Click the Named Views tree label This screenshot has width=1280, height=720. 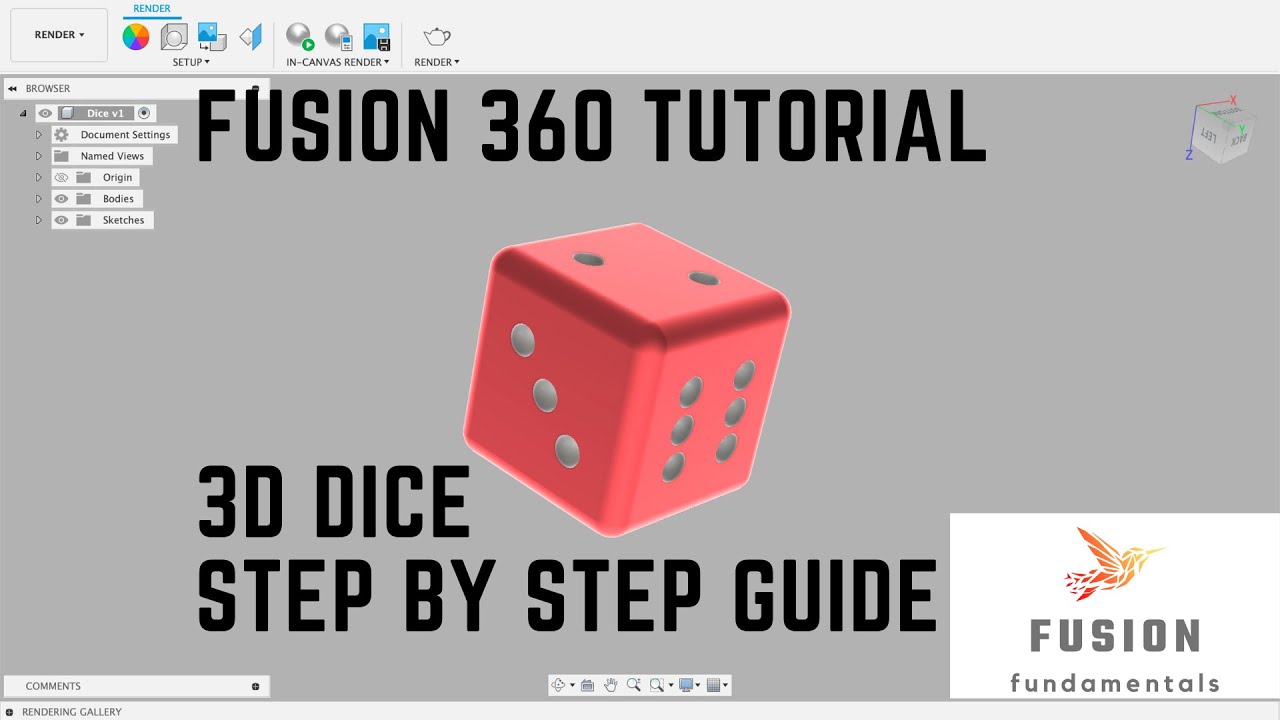click(x=112, y=156)
